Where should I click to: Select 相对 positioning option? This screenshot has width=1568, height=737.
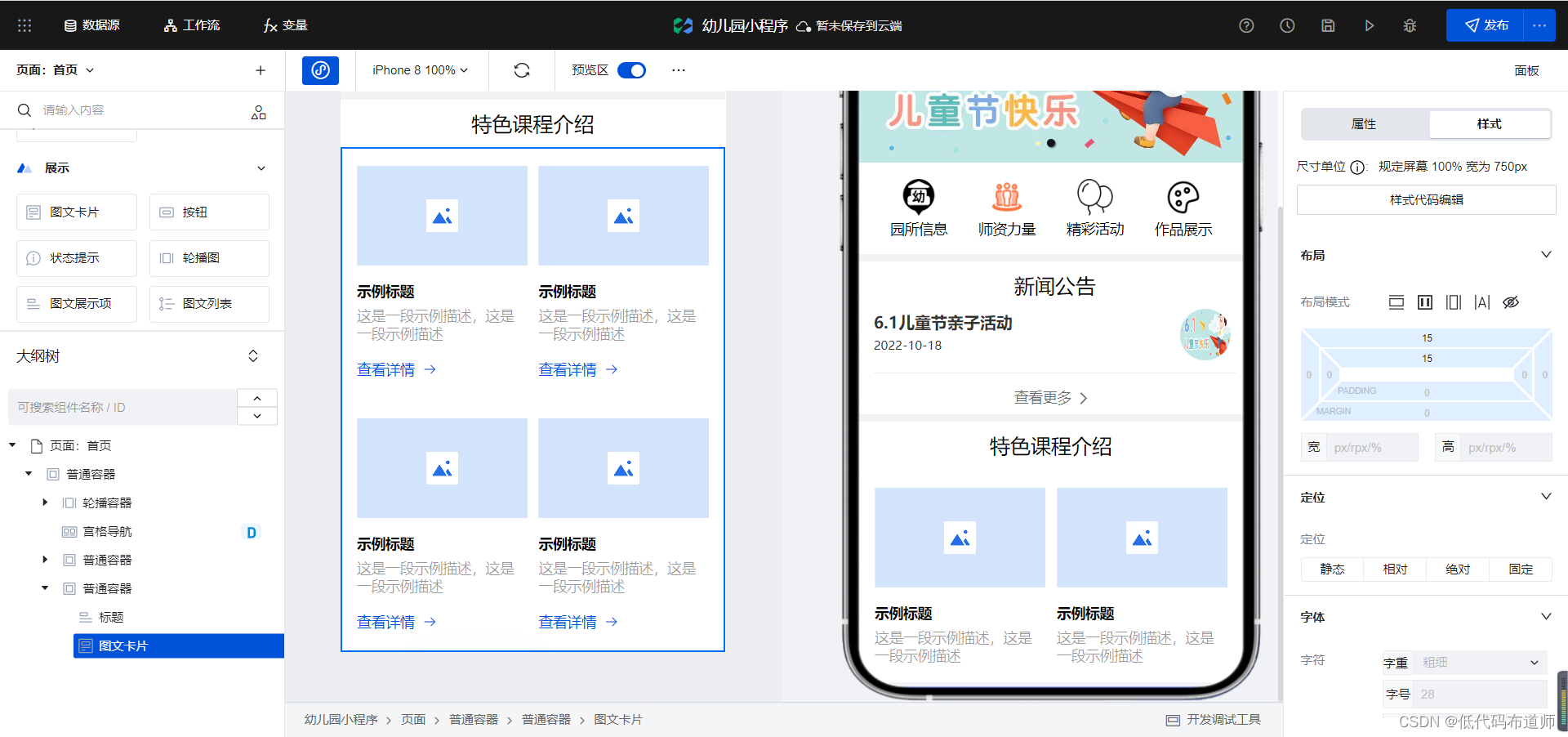1395,569
